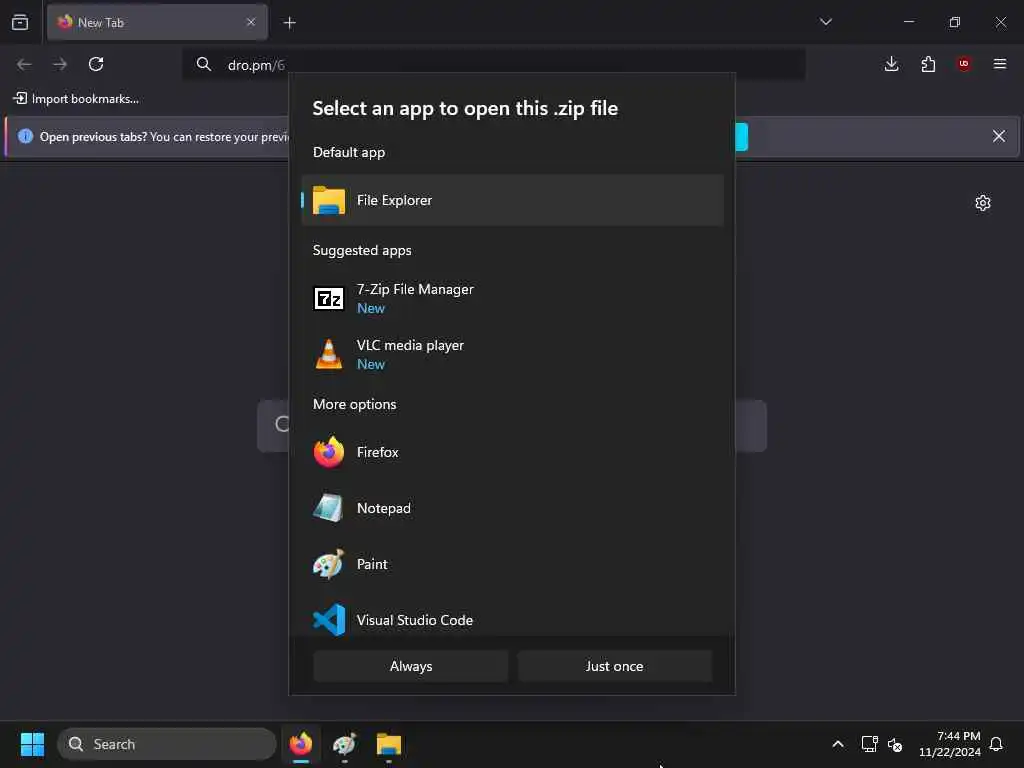Image resolution: width=1024 pixels, height=768 pixels.
Task: Close the New Tab tab
Action: point(251,22)
